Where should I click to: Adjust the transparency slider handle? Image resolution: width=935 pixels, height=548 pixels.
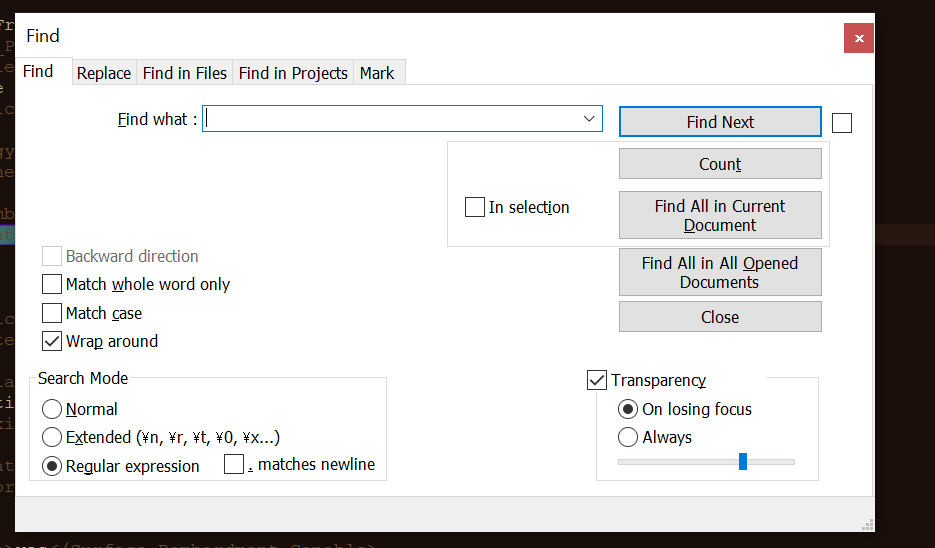click(742, 461)
